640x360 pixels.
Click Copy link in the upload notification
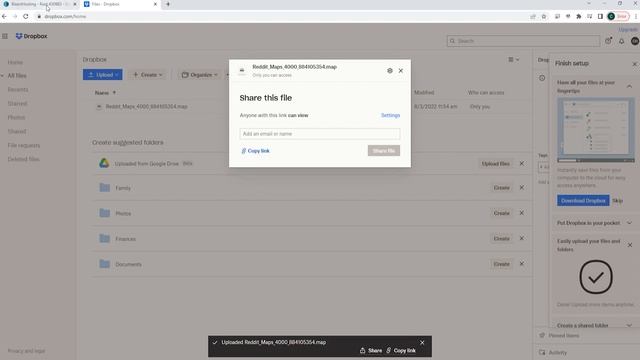point(401,351)
